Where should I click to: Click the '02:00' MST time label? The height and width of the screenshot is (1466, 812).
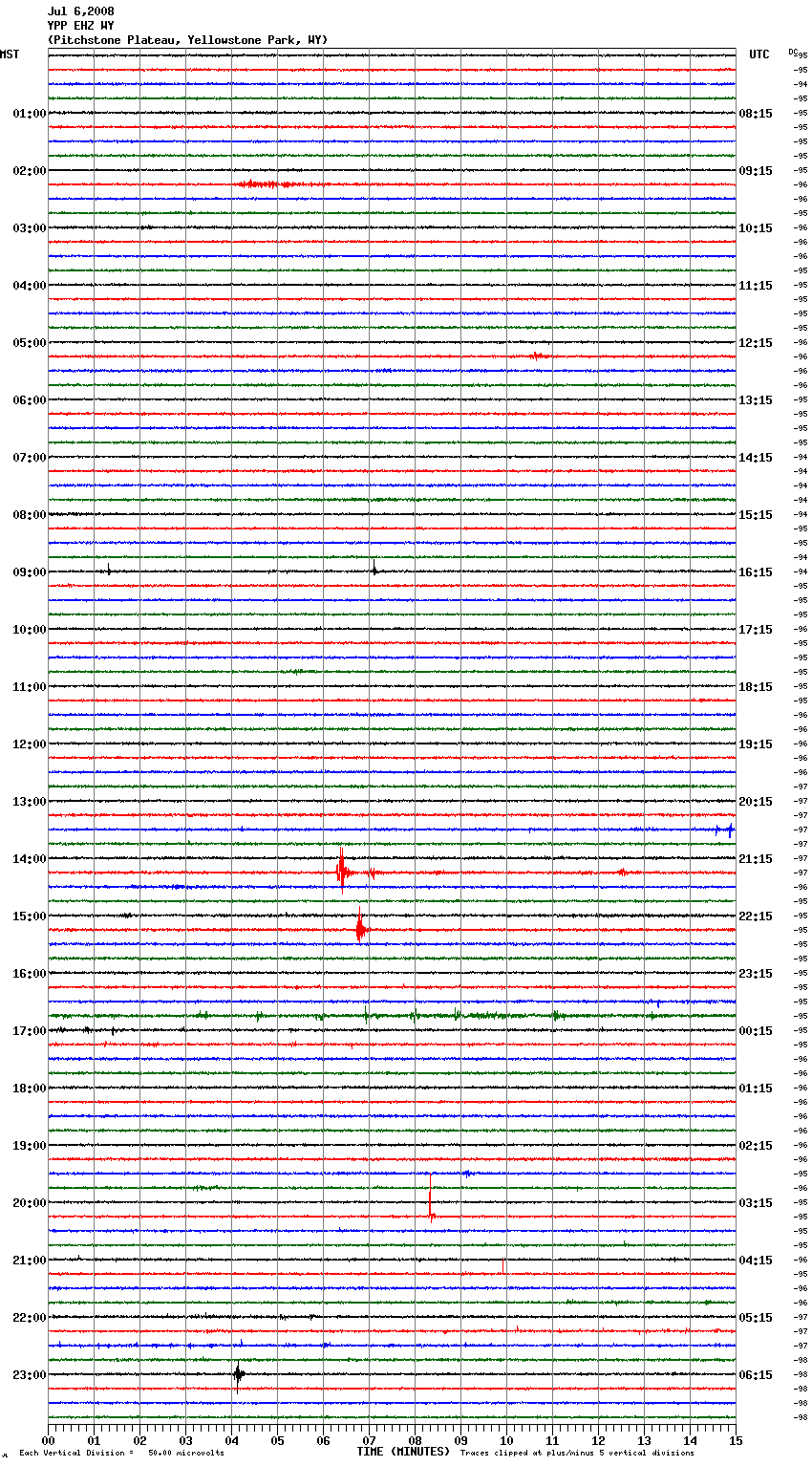point(30,171)
